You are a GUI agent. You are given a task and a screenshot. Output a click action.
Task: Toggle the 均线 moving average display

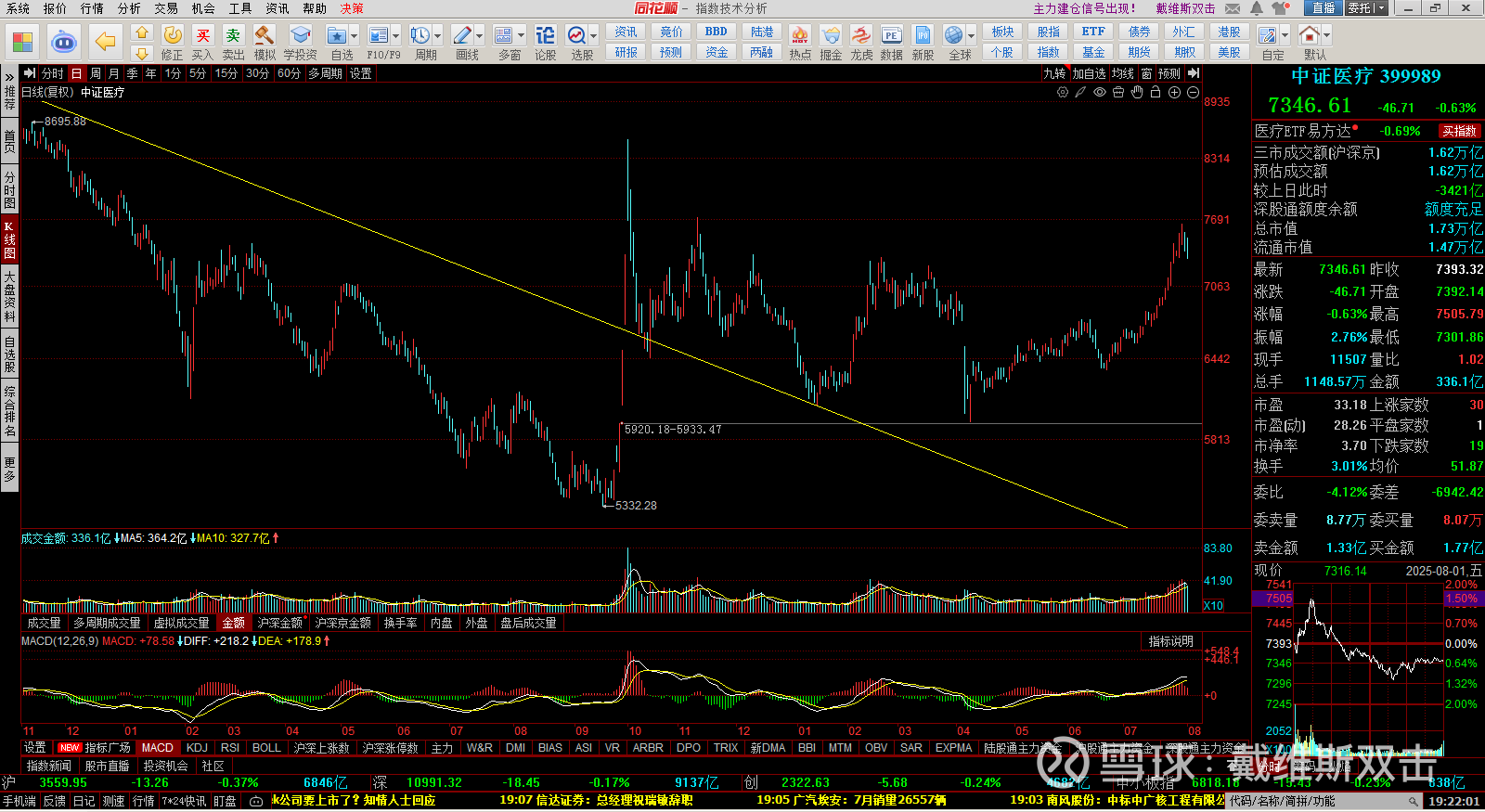[x=1123, y=73]
